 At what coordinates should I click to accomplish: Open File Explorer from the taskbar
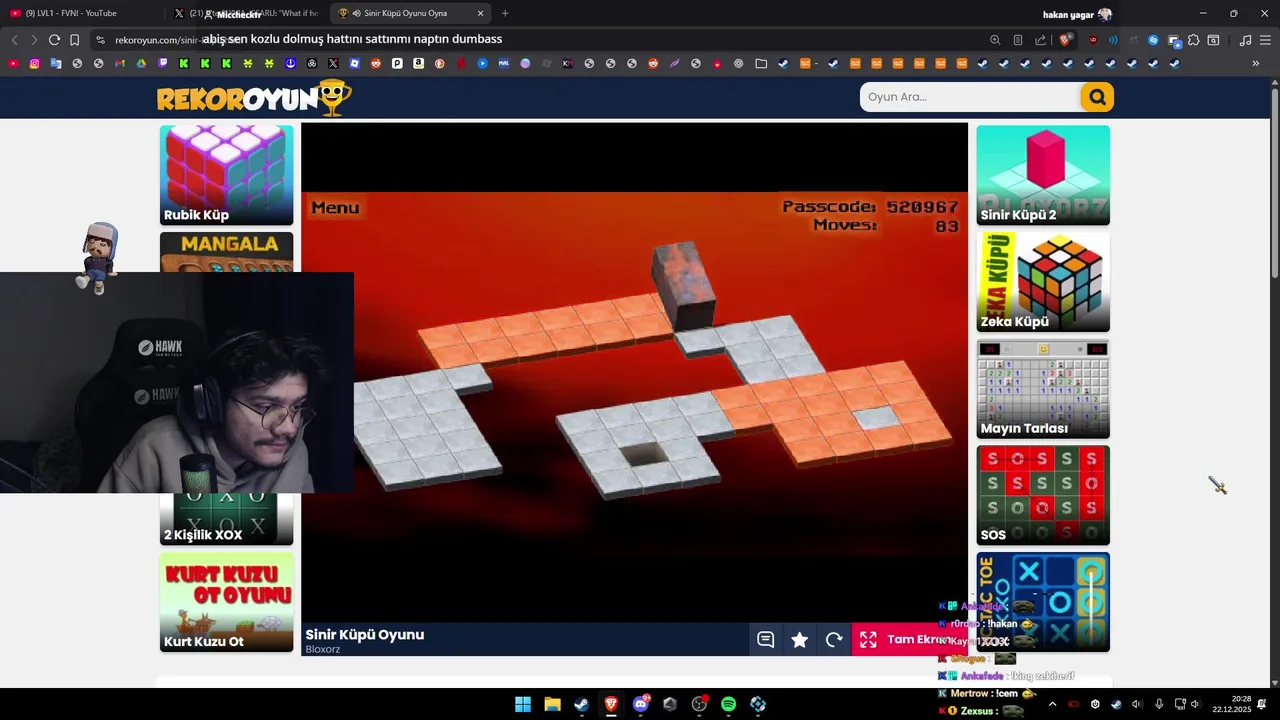tap(552, 704)
